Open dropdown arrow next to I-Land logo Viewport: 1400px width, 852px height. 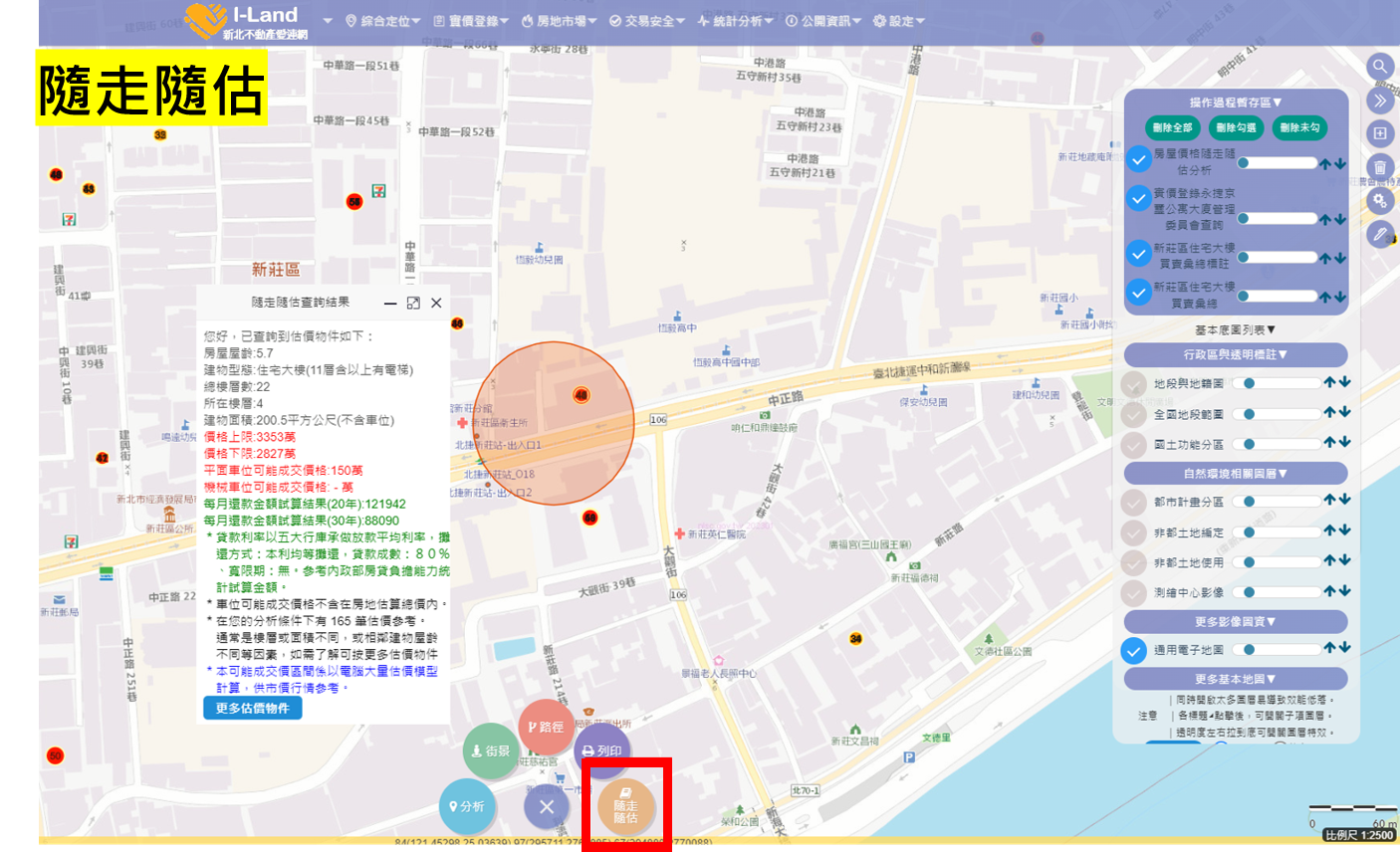(328, 21)
